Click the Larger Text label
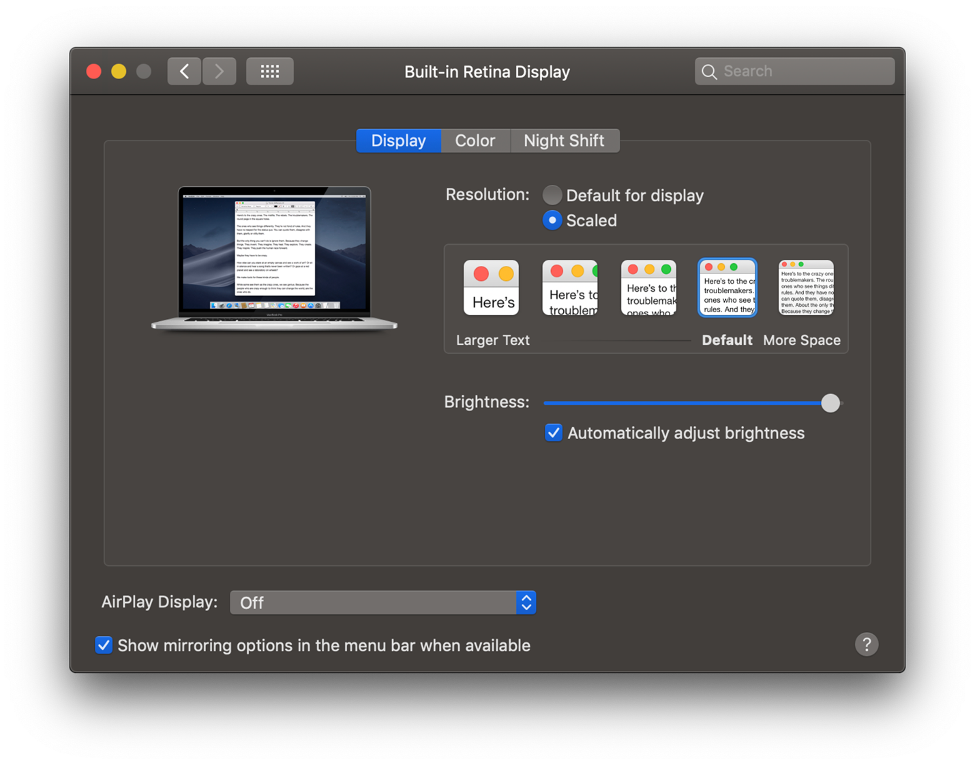 [493, 340]
